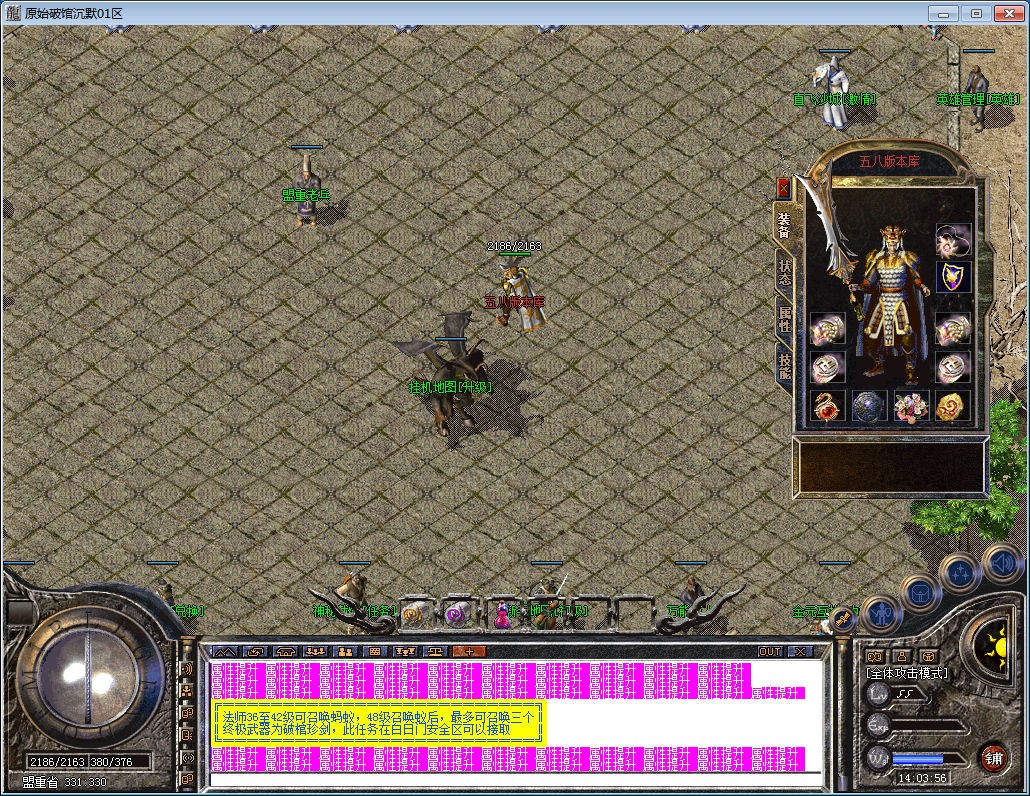Viewport: 1030px width, 796px height.
Task: Talk to the 盟重老兵 NPC
Action: 307,192
